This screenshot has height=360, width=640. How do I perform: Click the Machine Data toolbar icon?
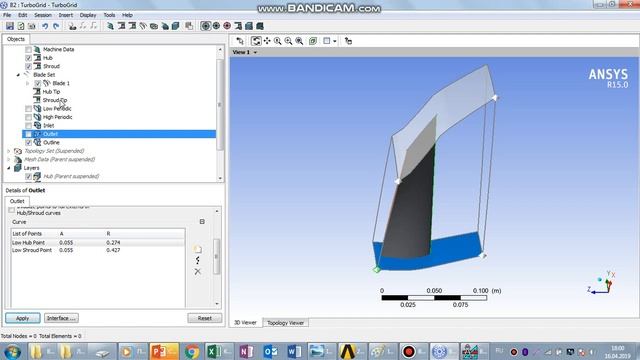coord(110,26)
